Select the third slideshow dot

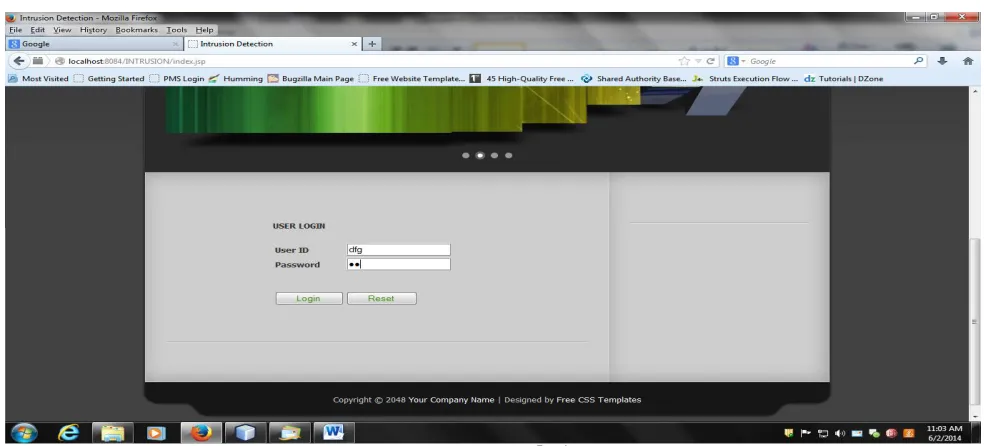495,156
